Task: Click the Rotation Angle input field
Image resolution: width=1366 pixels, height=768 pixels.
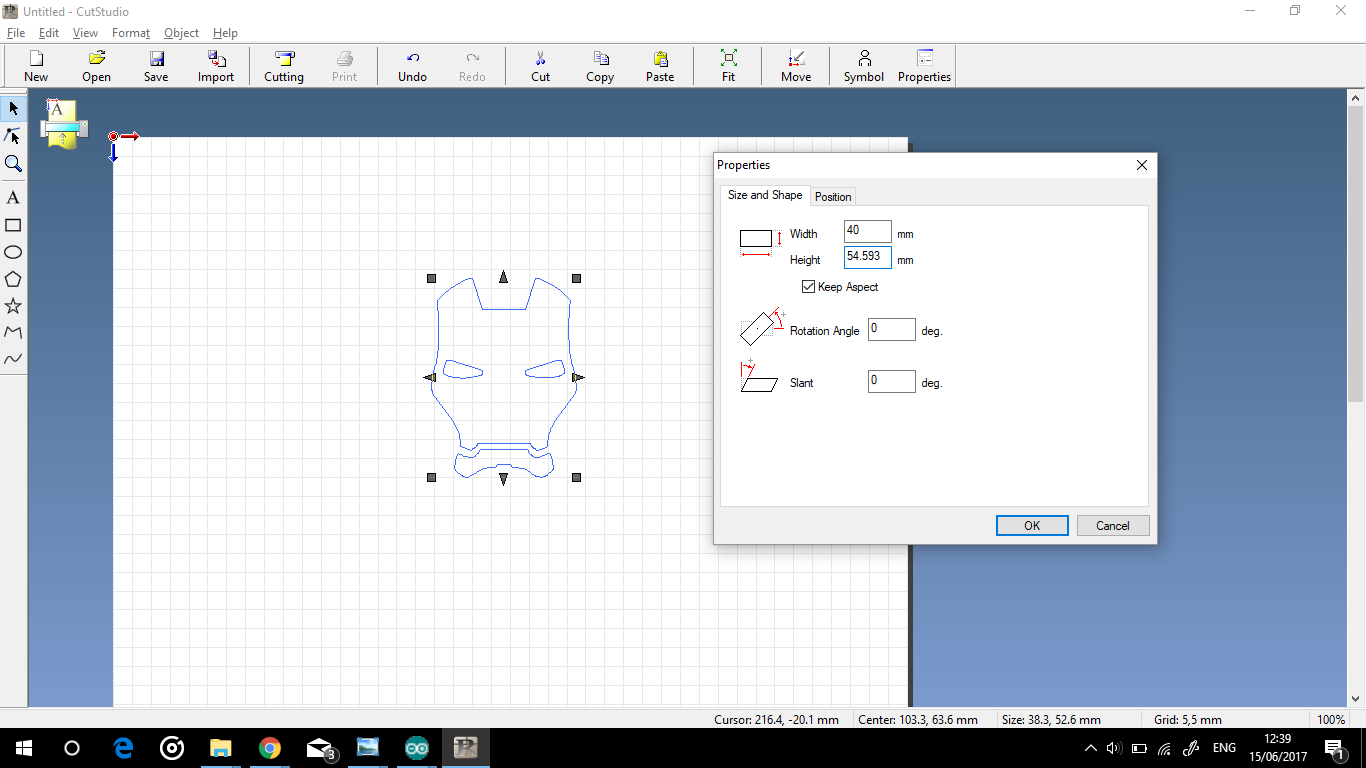Action: (x=891, y=329)
